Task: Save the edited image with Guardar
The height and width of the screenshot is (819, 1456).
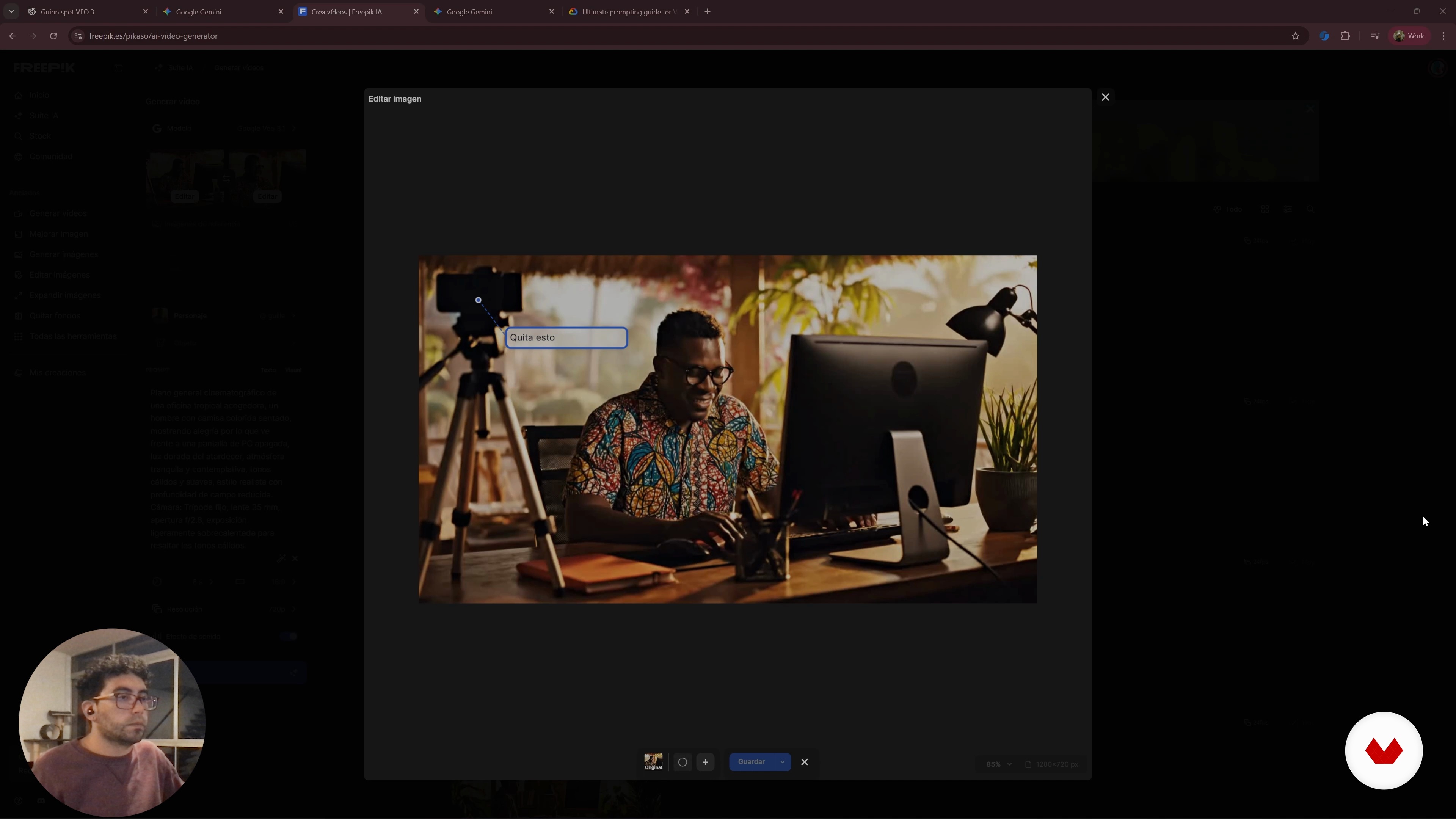Action: pos(751,762)
